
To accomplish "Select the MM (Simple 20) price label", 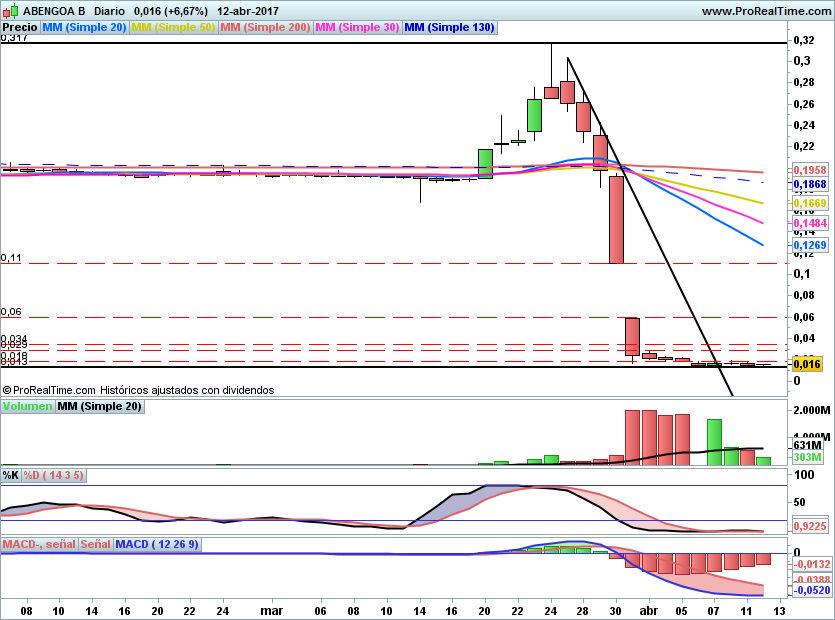I will (x=85, y=28).
